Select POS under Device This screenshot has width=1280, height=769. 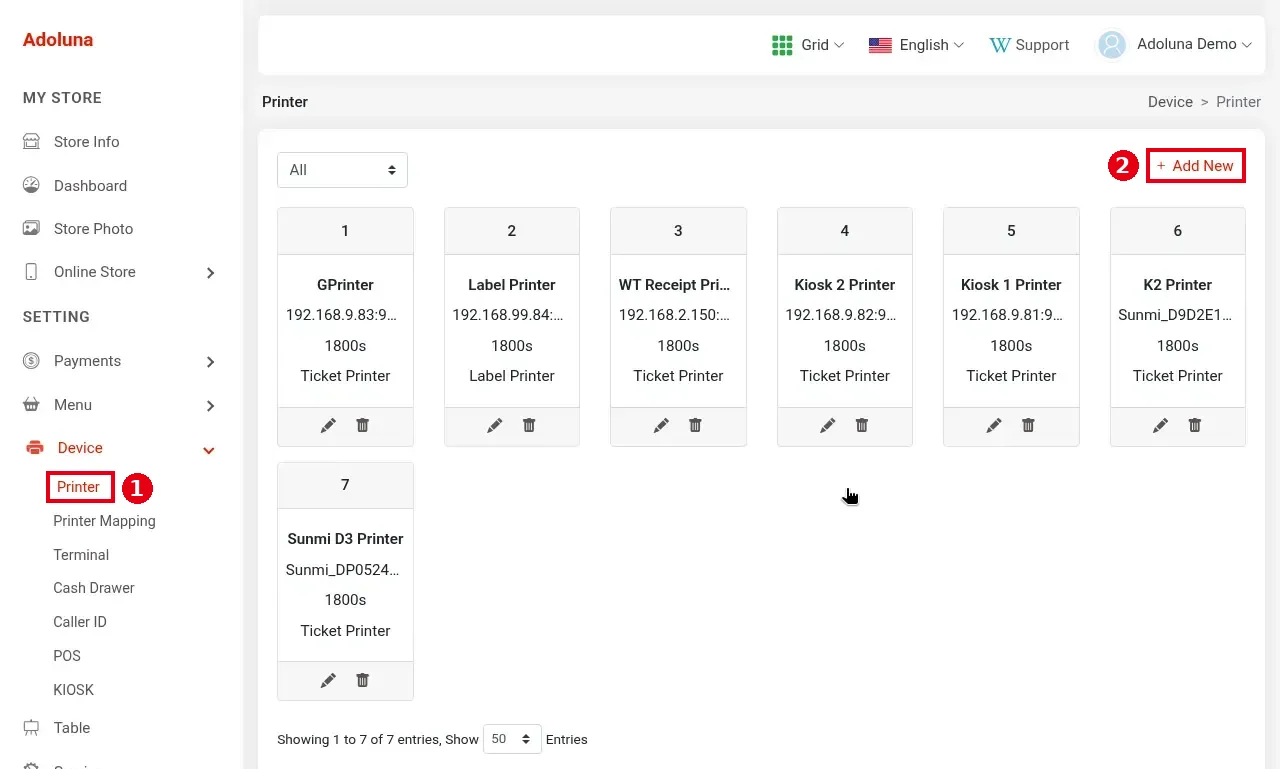click(x=67, y=656)
